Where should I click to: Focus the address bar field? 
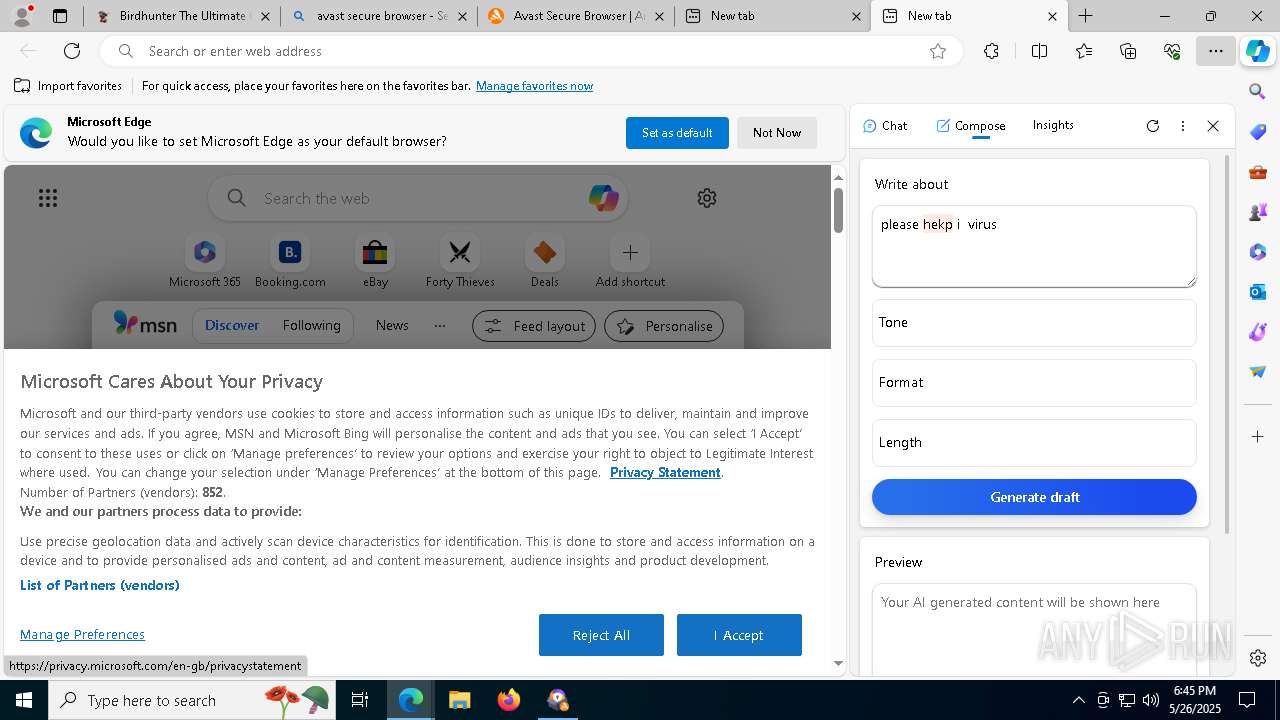530,51
